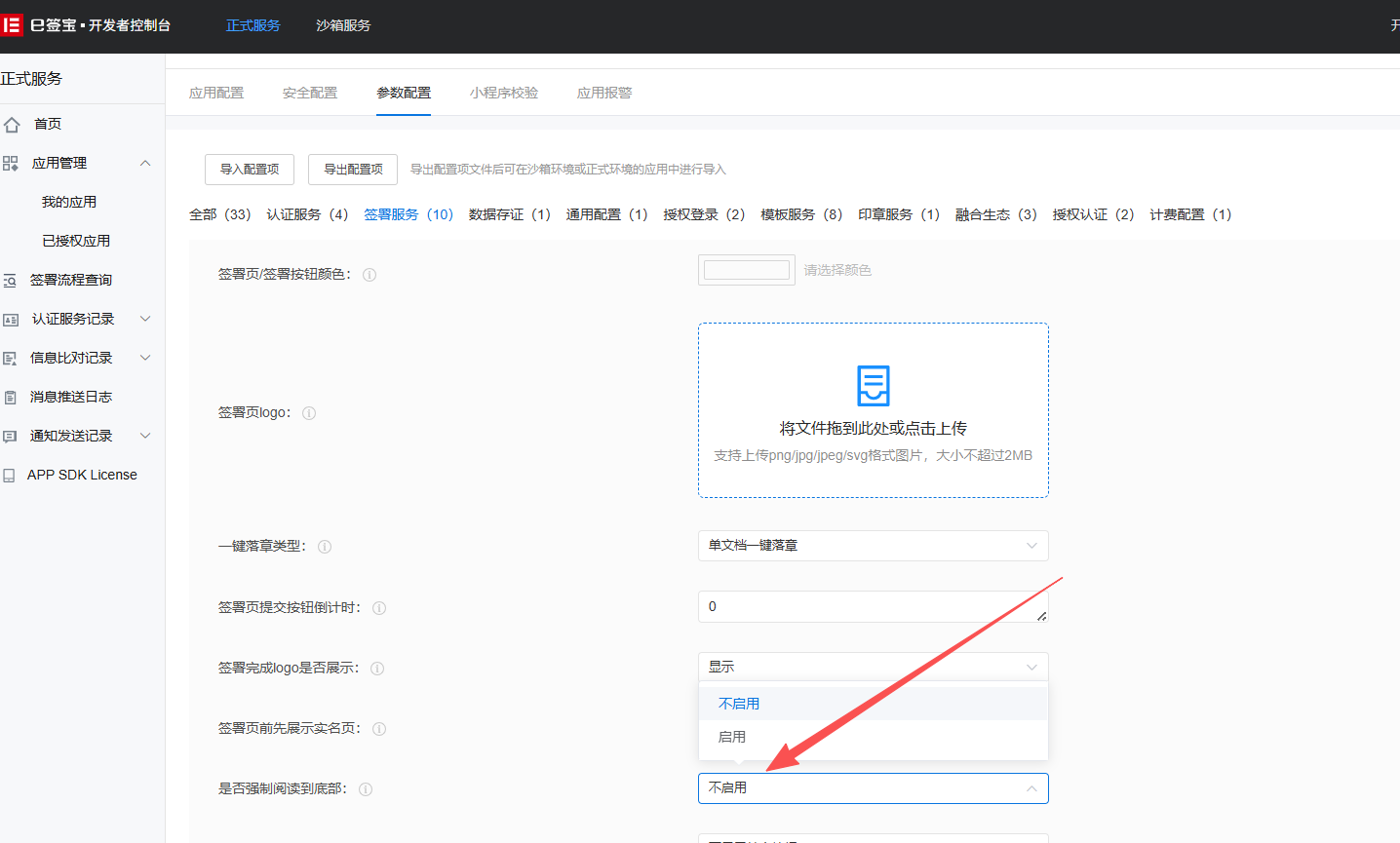
Task: Open APP SDK License in the sidebar
Action: pyautogui.click(x=82, y=475)
